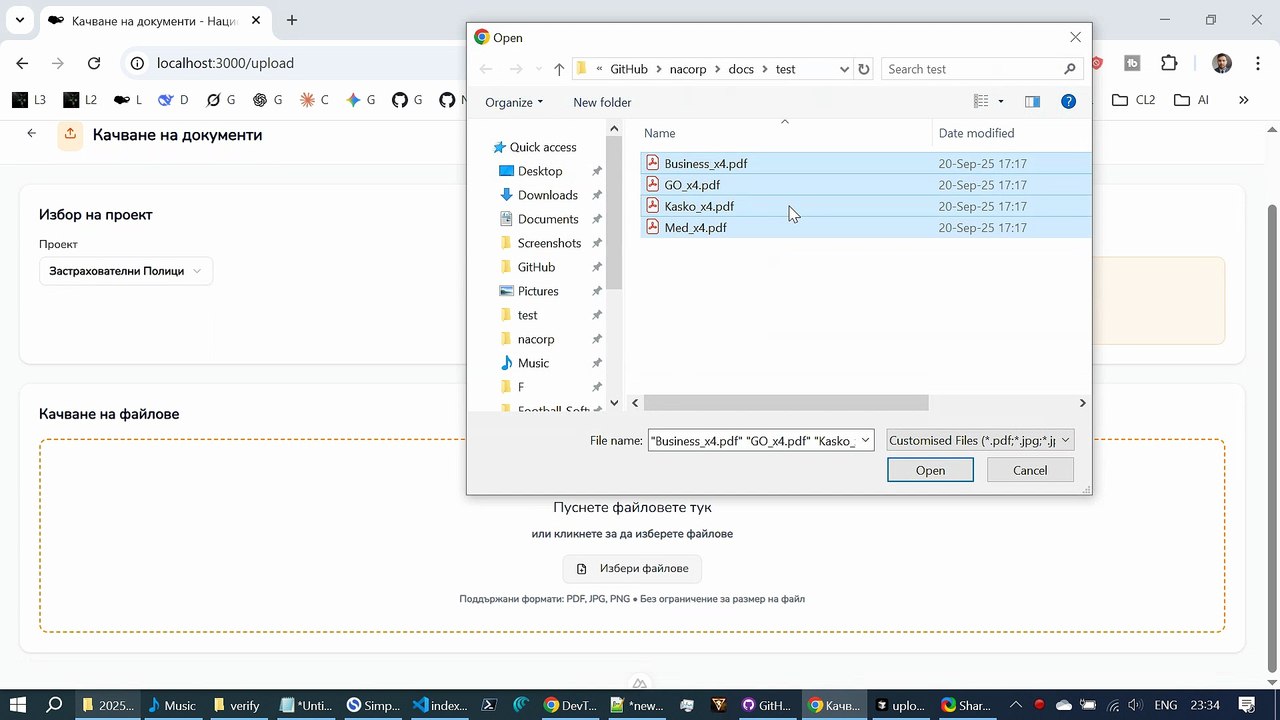
Task: Click the up-one-level arrow in dialog
Action: pos(559,69)
